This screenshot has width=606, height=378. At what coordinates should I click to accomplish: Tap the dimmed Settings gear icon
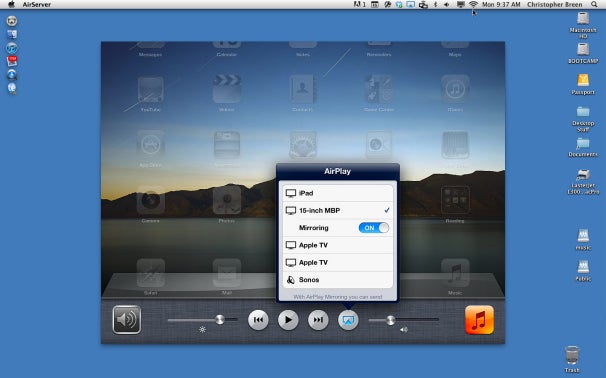[x=303, y=145]
